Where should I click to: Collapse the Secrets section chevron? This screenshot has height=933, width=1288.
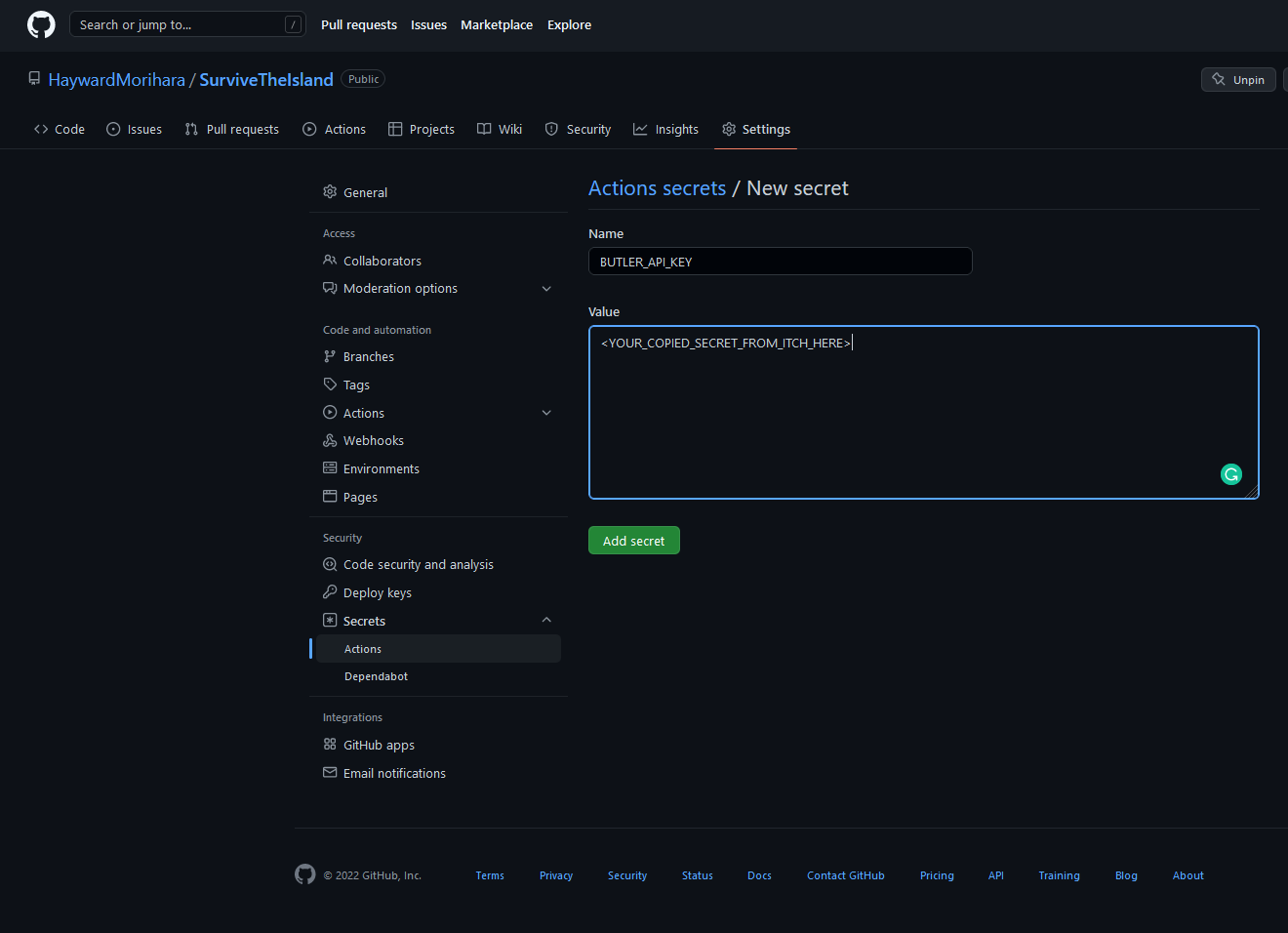click(546, 621)
